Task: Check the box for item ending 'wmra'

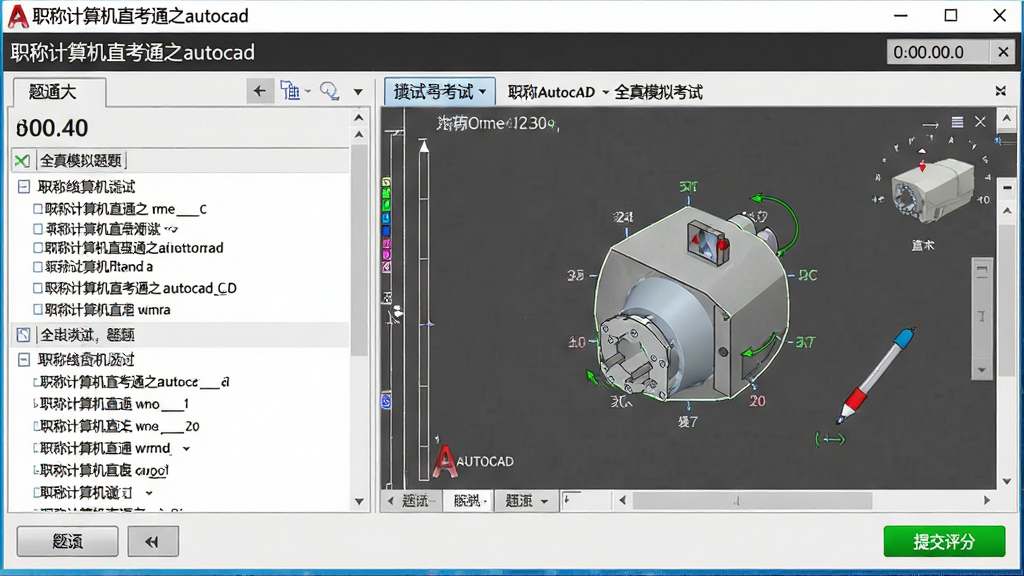Action: click(38, 310)
